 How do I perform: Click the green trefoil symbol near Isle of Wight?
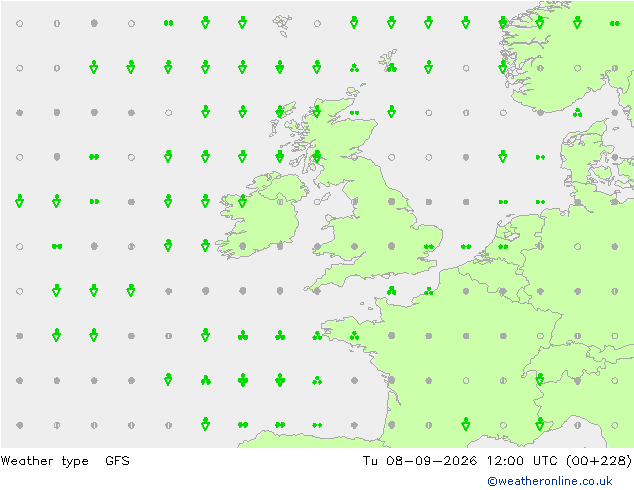point(391,291)
